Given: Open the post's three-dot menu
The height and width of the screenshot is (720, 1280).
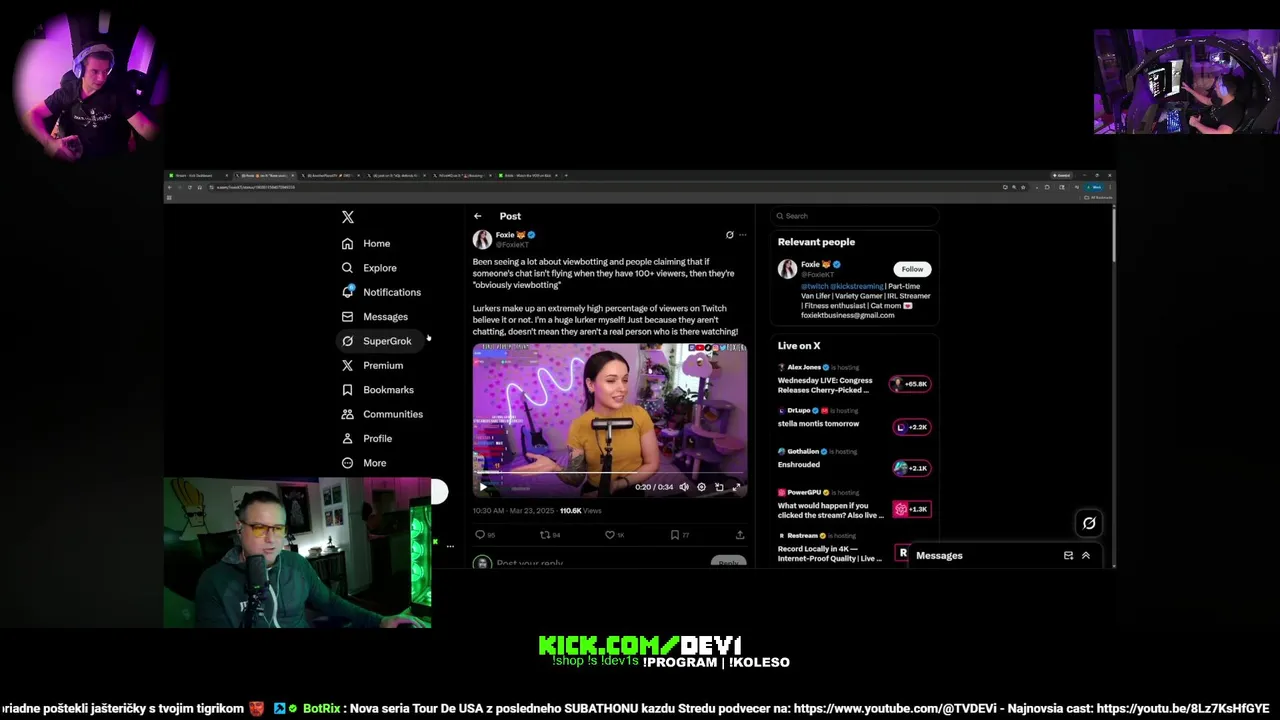Looking at the screenshot, I should click(x=742, y=235).
